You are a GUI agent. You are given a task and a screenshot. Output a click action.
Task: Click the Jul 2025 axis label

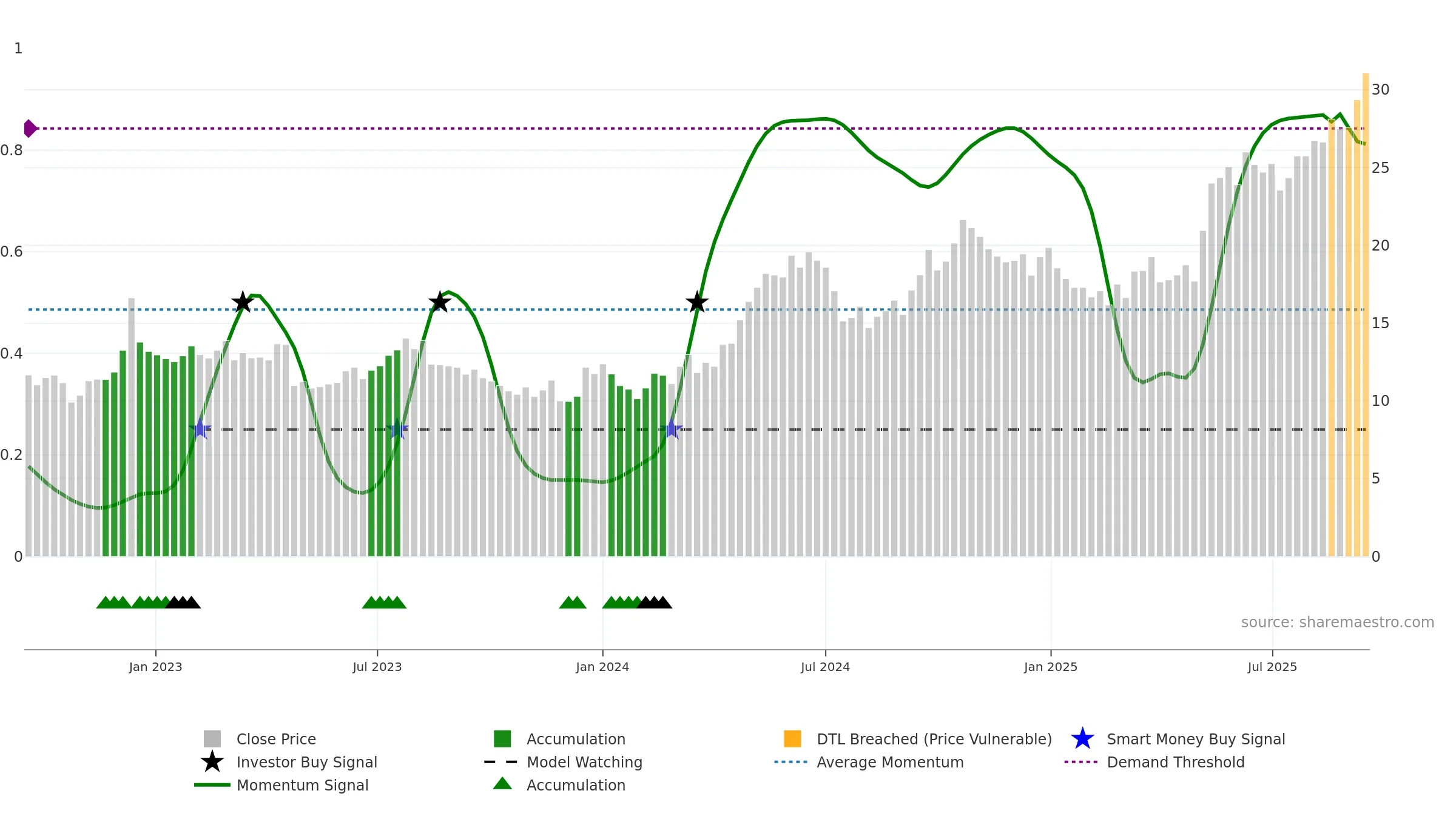click(1272, 667)
